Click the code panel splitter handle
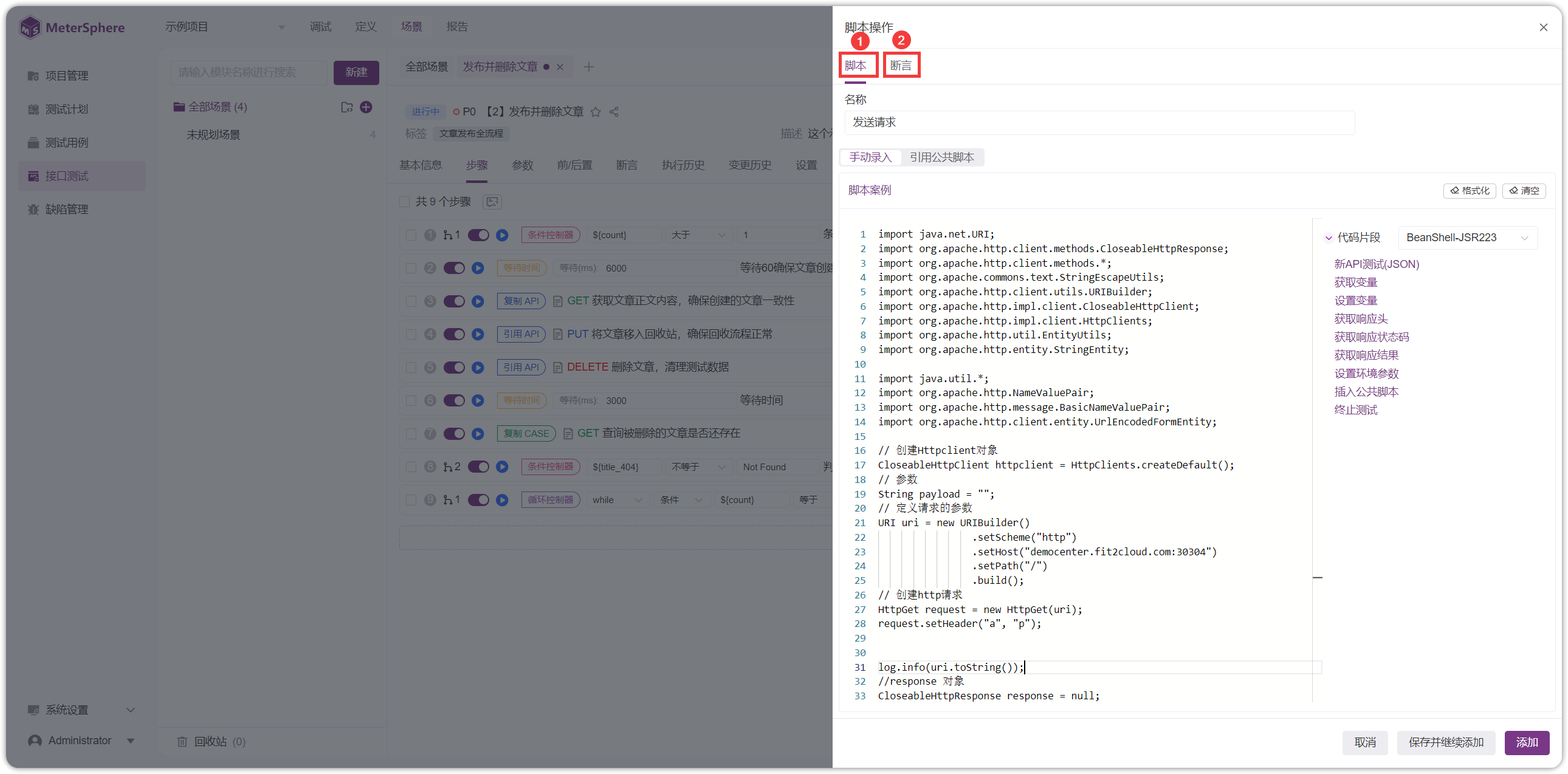Screen dimensions: 1568x774 tap(1317, 577)
